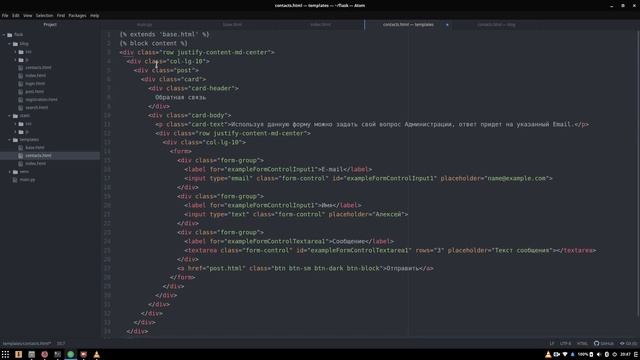
Task: Open index.html in the blog folder
Action: [36, 76]
